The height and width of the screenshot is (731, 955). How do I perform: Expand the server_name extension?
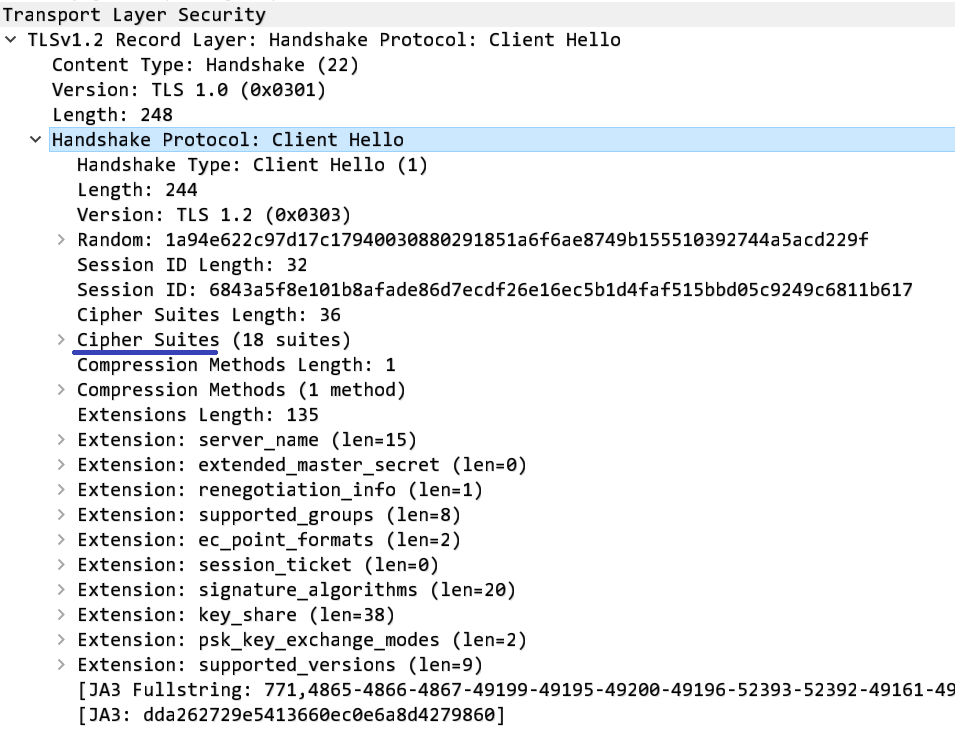point(61,440)
